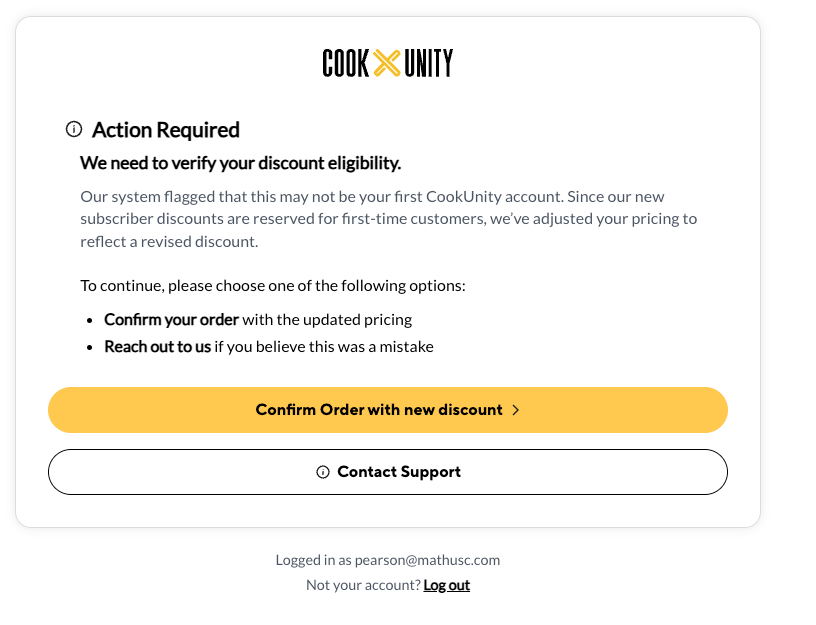Screen dimensions: 816x625
Task: Click the "with the updated pricing" text
Action: 327,320
